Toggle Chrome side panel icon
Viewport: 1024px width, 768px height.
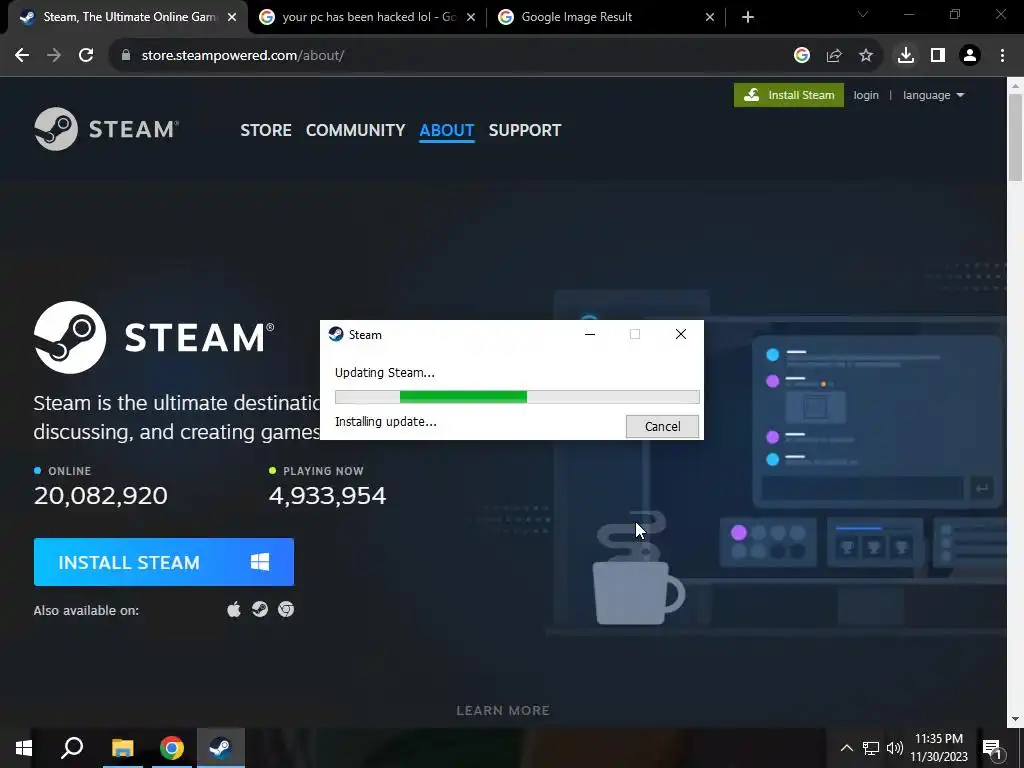938,56
